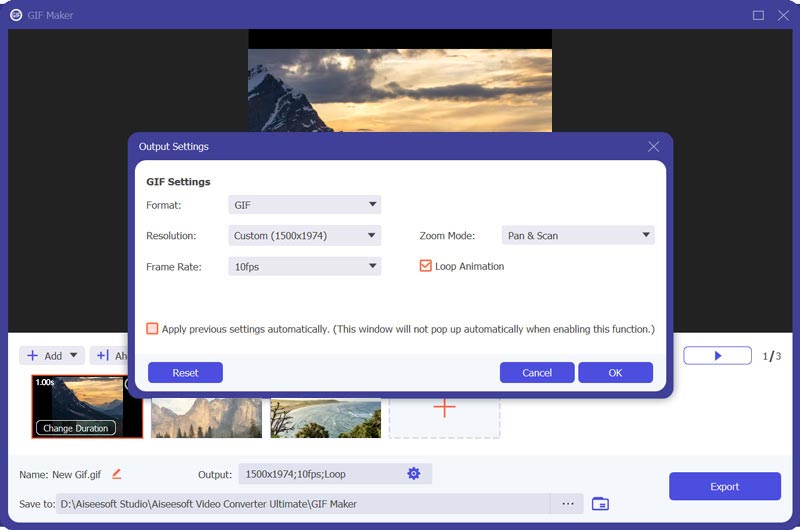Open the save folder icon
Viewport: 800px width, 530px height.
point(600,504)
